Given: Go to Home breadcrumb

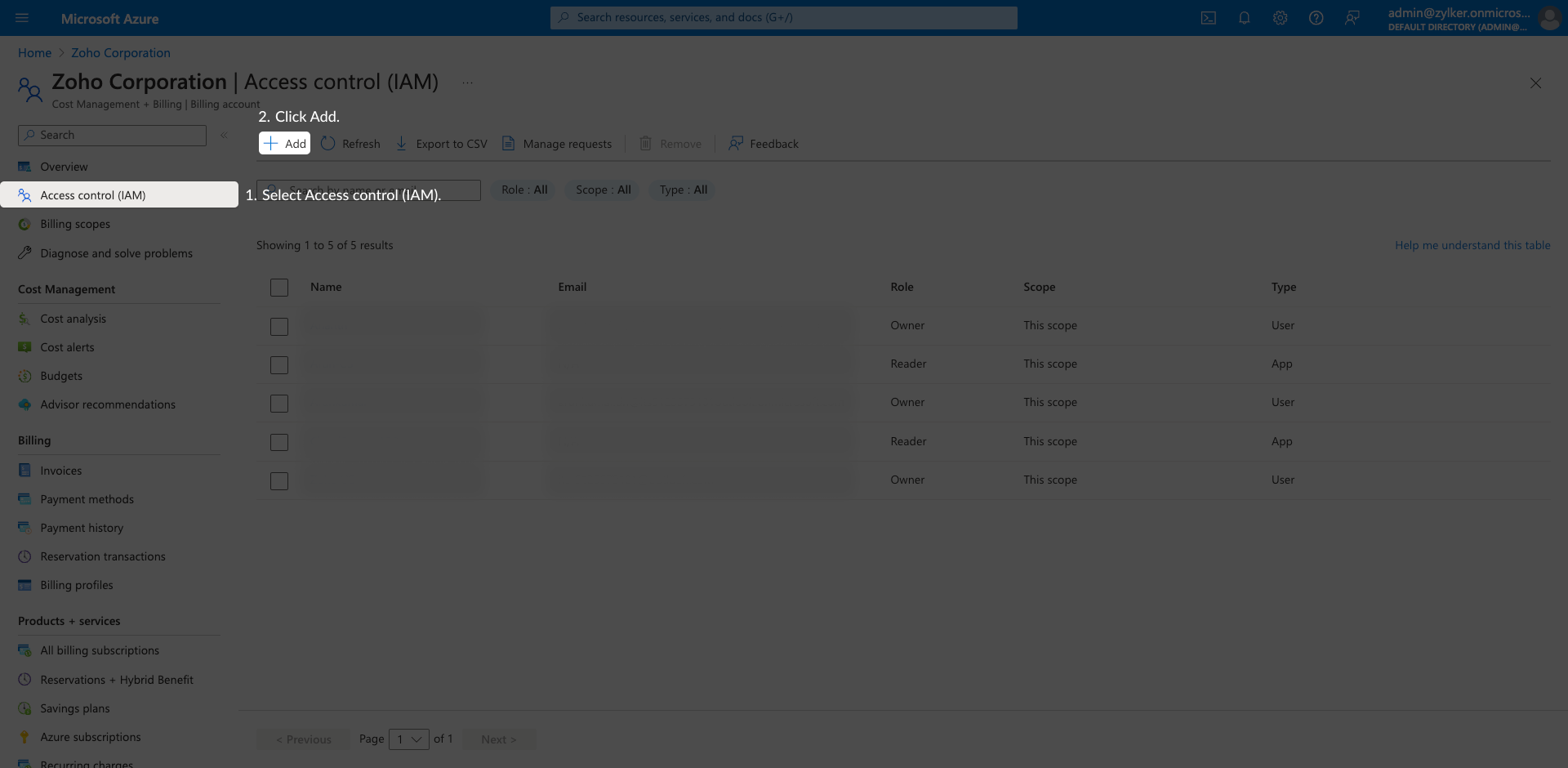Looking at the screenshot, I should pos(34,53).
